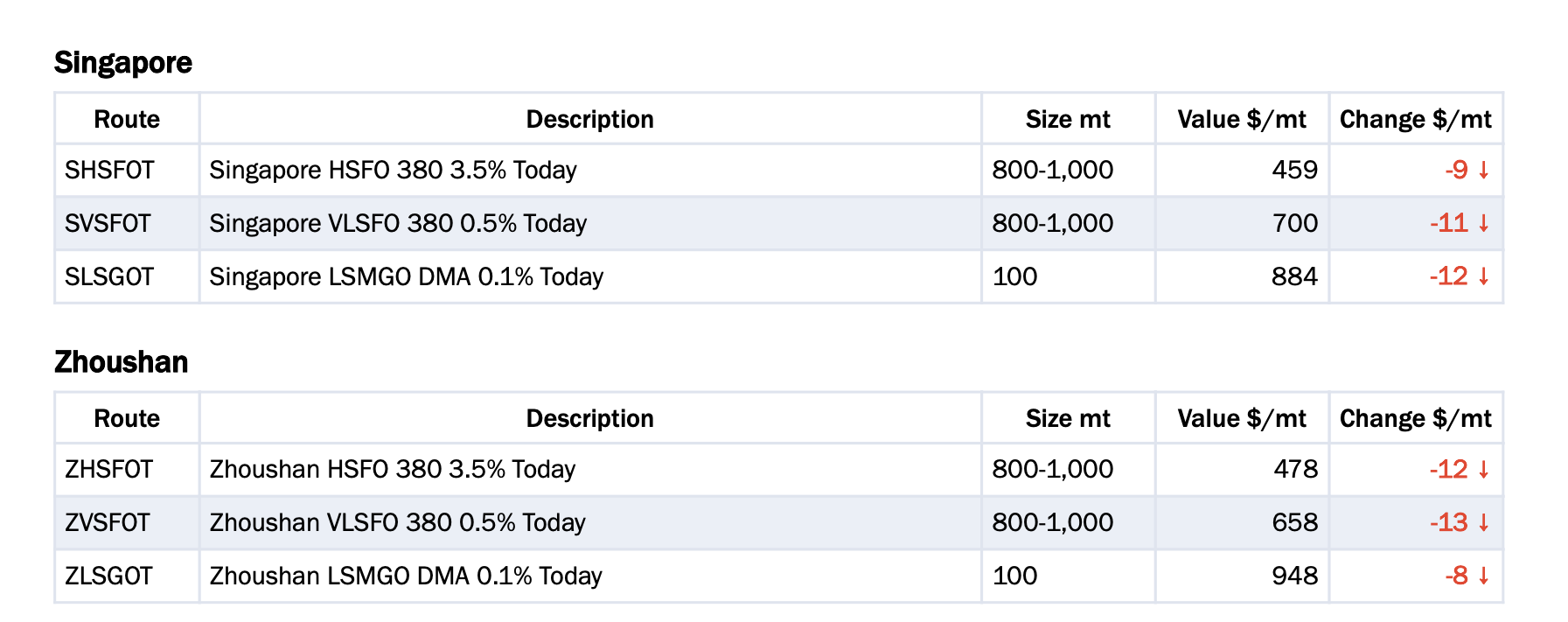Click Zhoushan table's Size mt header
Image resolution: width=1568 pixels, height=622 pixels.
point(1068,418)
